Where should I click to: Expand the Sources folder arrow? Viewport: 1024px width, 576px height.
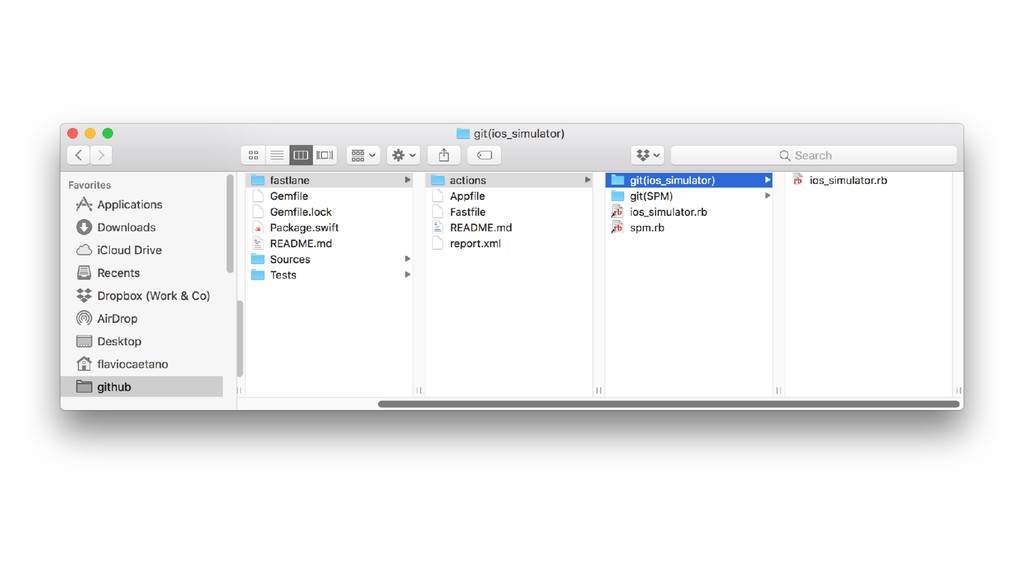(407, 259)
